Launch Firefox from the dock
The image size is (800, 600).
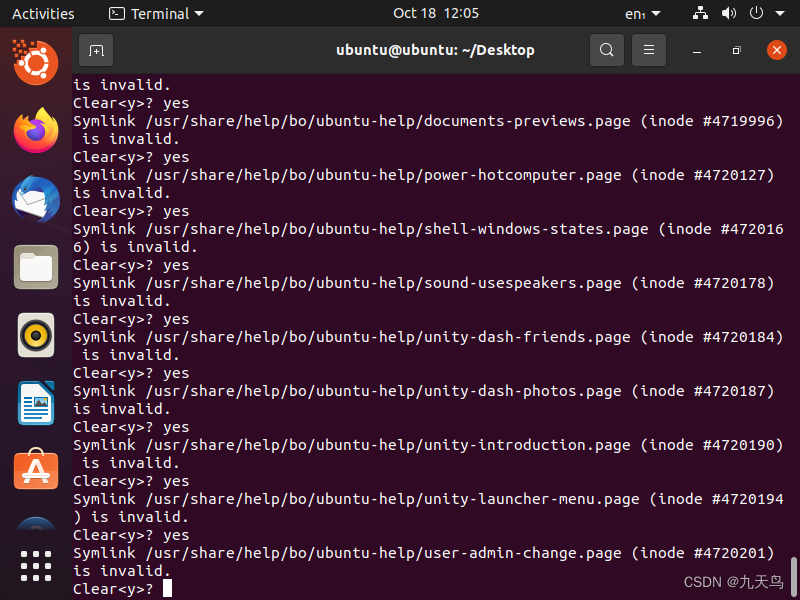tap(36, 131)
